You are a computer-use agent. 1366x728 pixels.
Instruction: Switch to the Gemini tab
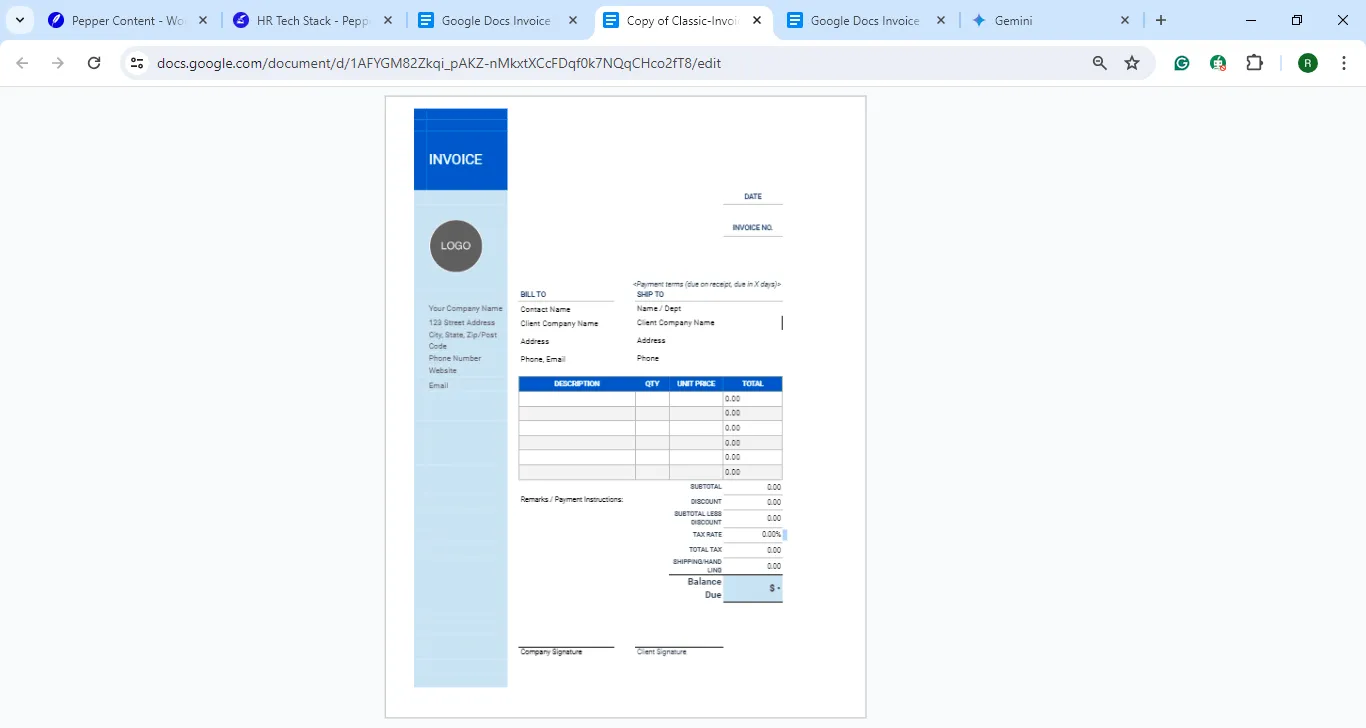[1052, 20]
